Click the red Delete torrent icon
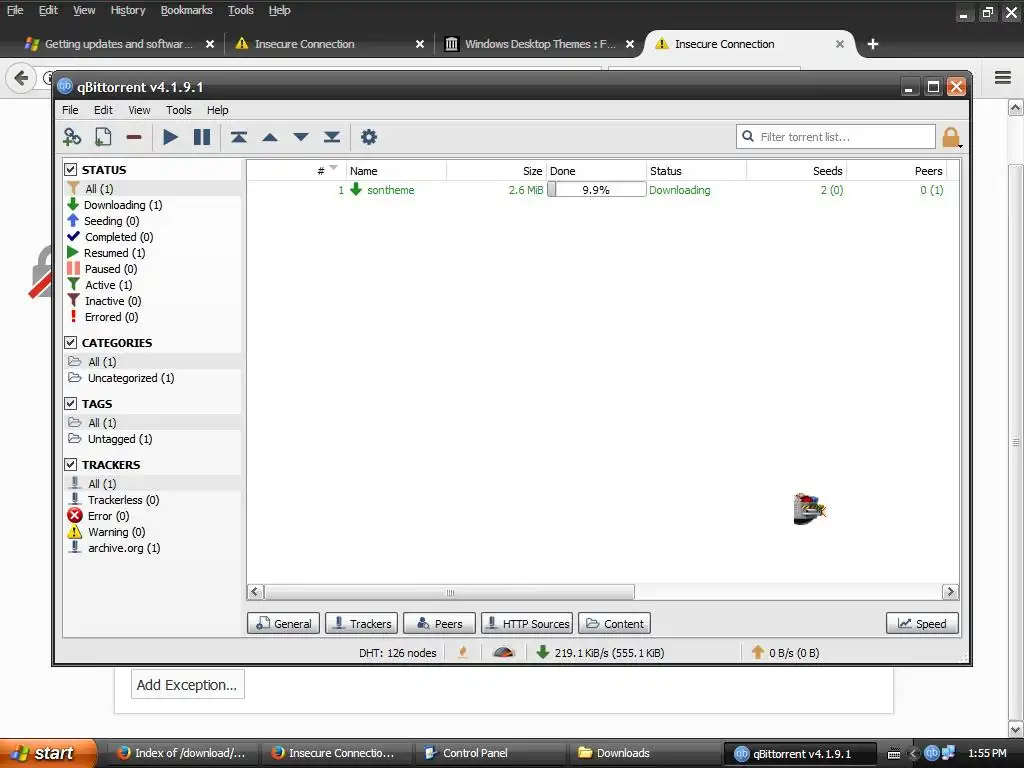Image resolution: width=1024 pixels, height=768 pixels. pyautogui.click(x=134, y=137)
